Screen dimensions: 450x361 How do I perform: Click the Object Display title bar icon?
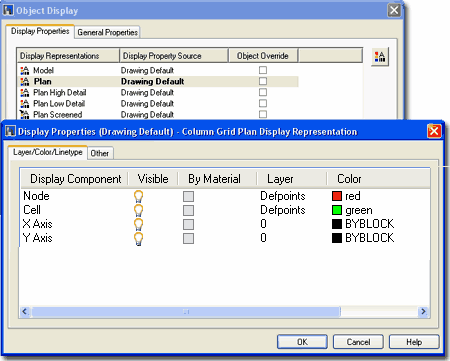point(8,10)
